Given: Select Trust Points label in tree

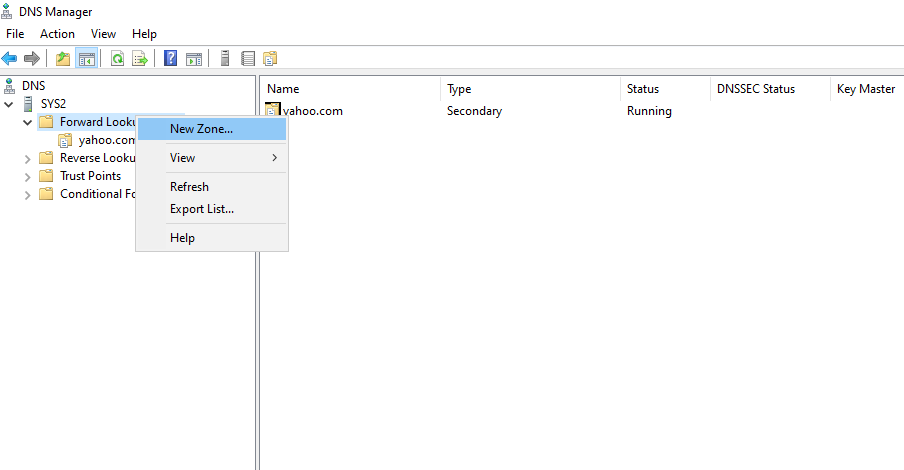Looking at the screenshot, I should pyautogui.click(x=91, y=176).
